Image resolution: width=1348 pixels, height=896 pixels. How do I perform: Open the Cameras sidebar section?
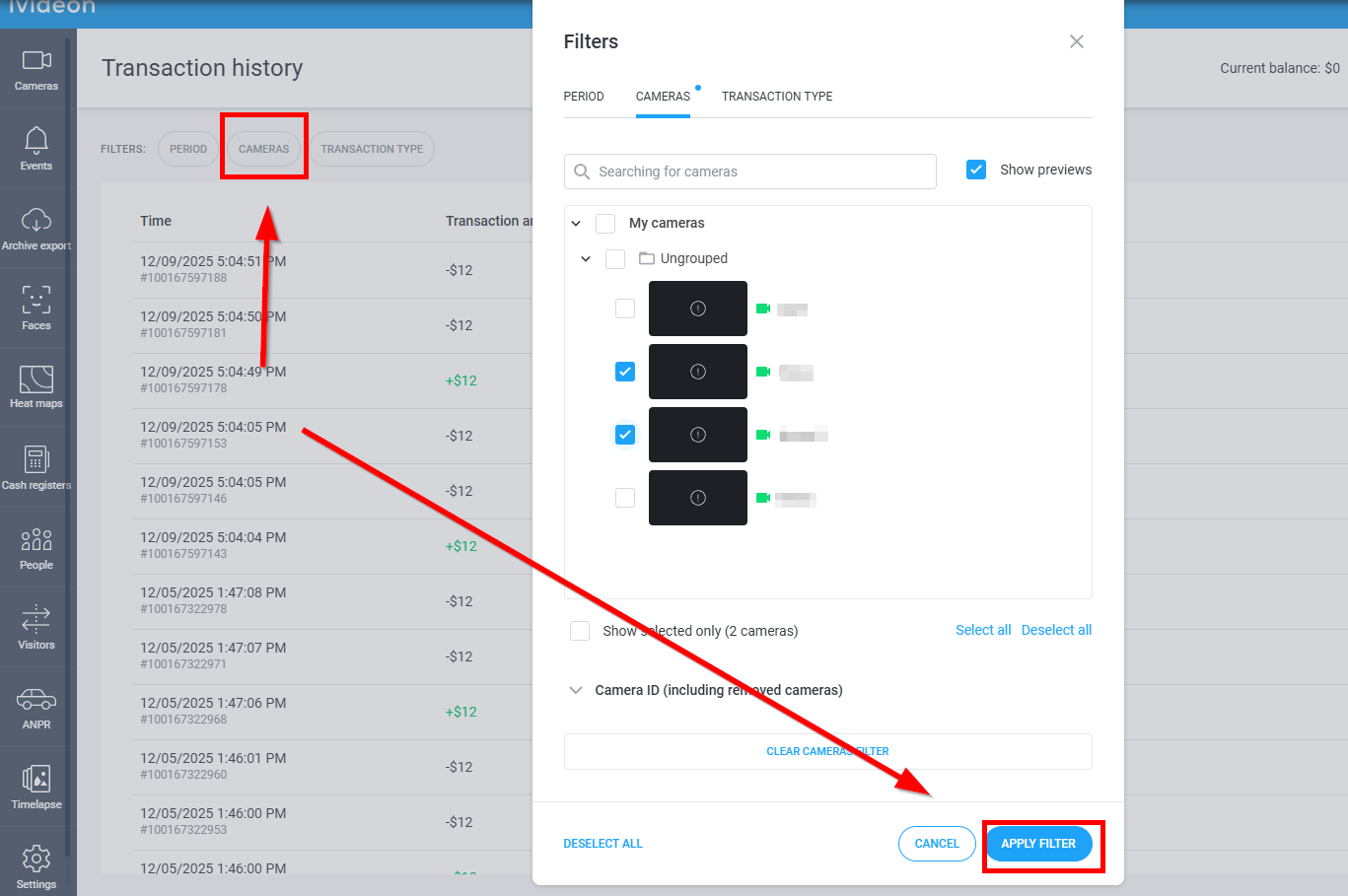(x=36, y=69)
